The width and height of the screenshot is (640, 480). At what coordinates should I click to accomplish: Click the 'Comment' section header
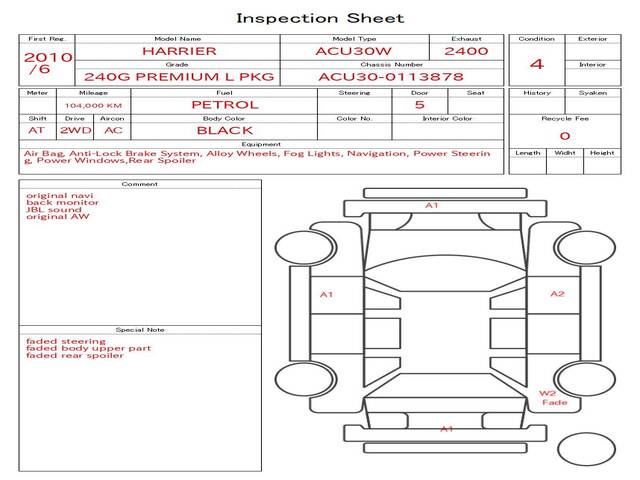140,184
